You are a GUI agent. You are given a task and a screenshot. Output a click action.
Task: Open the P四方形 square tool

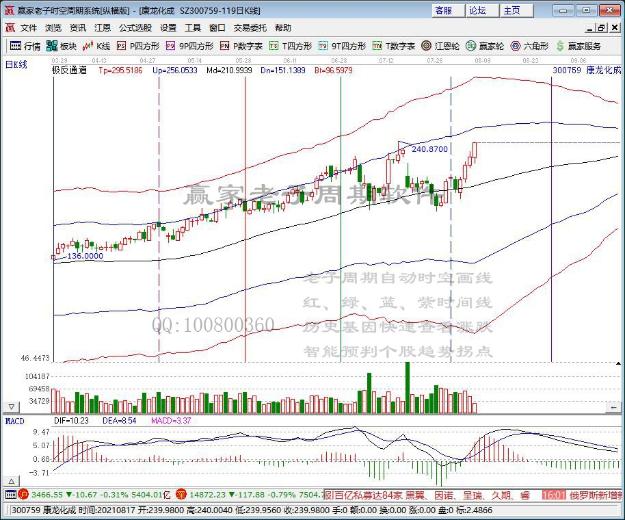[138, 46]
